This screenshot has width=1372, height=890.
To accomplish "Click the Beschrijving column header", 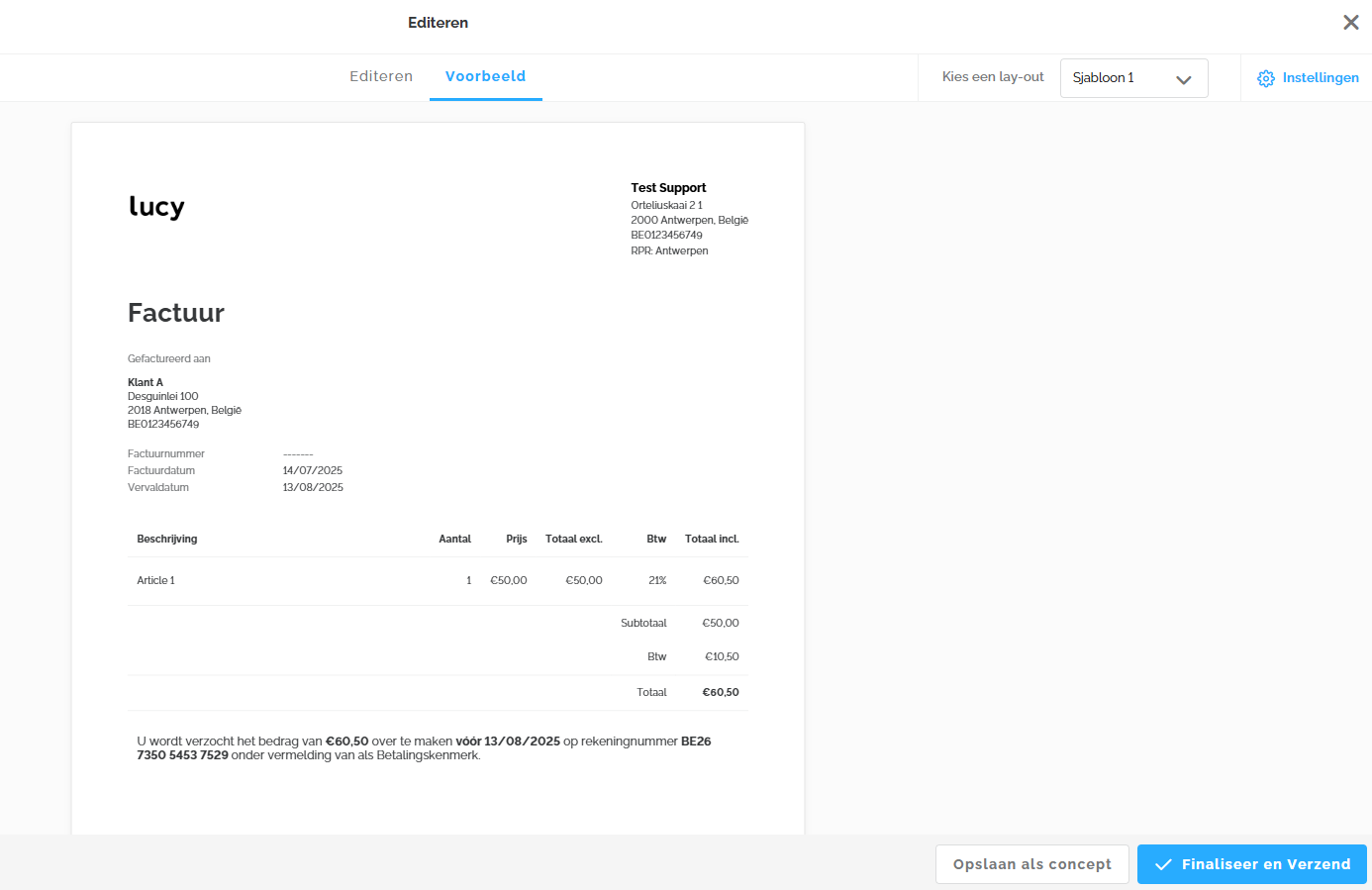I will [x=167, y=539].
